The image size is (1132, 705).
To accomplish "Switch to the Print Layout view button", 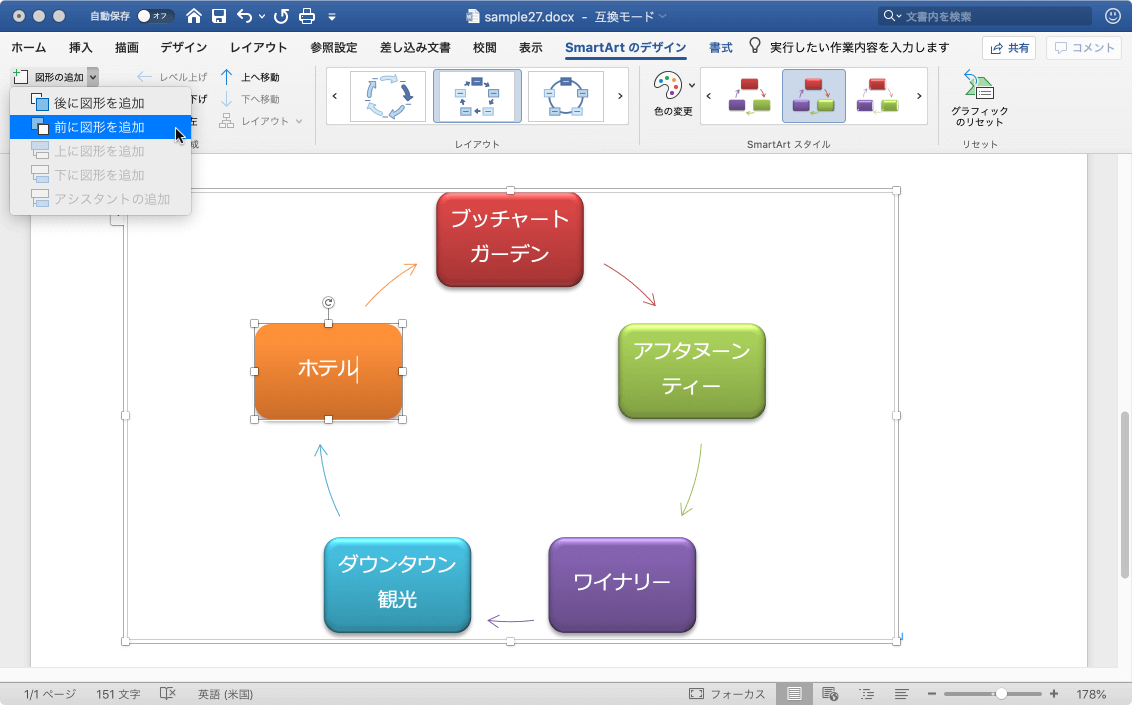I will pos(794,693).
